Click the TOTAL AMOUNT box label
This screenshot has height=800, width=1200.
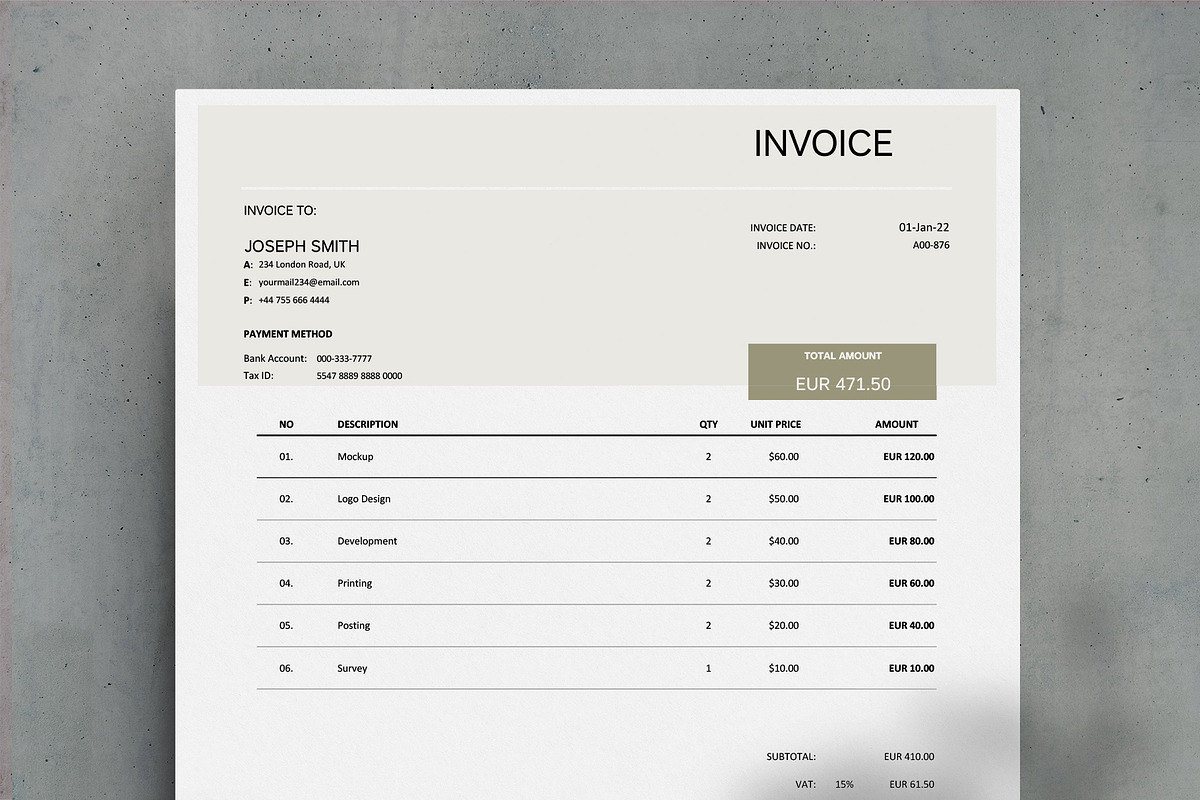coord(843,355)
